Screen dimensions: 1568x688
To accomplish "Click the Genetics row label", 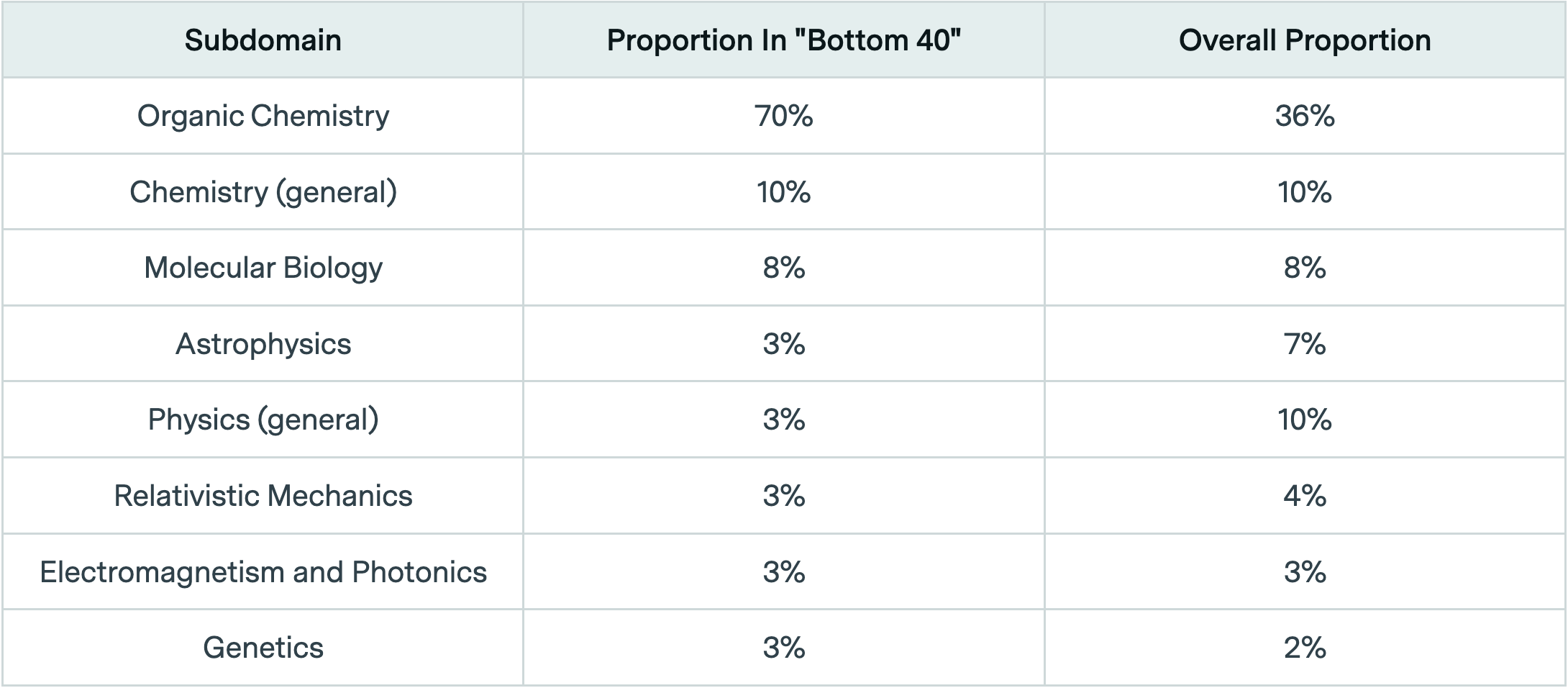I will (263, 648).
